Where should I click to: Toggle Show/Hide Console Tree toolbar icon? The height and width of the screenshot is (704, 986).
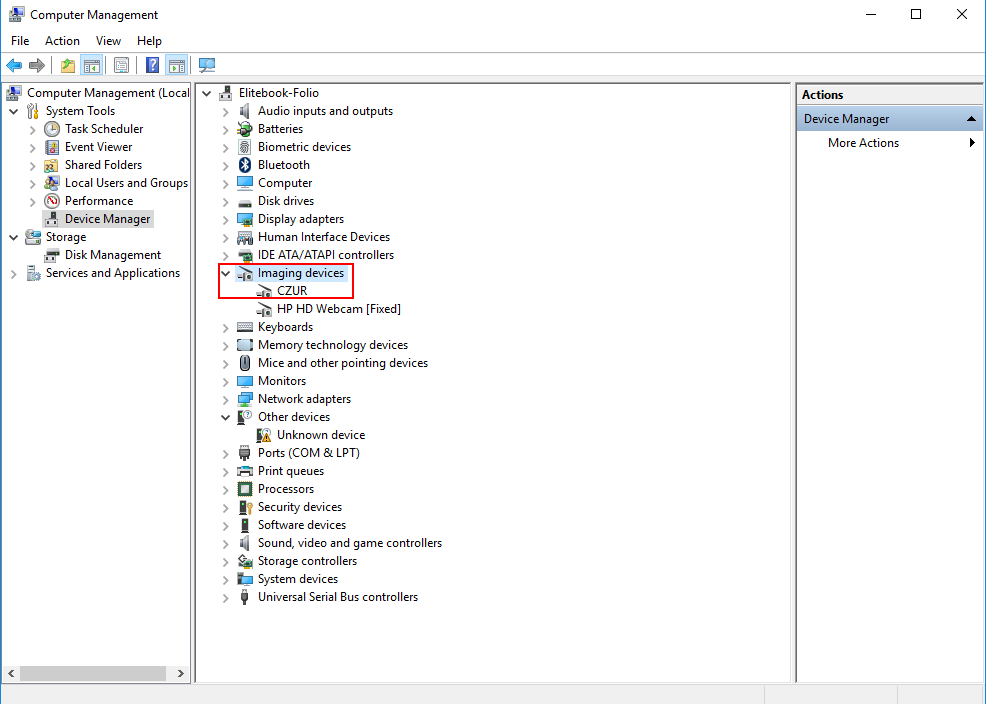point(92,65)
